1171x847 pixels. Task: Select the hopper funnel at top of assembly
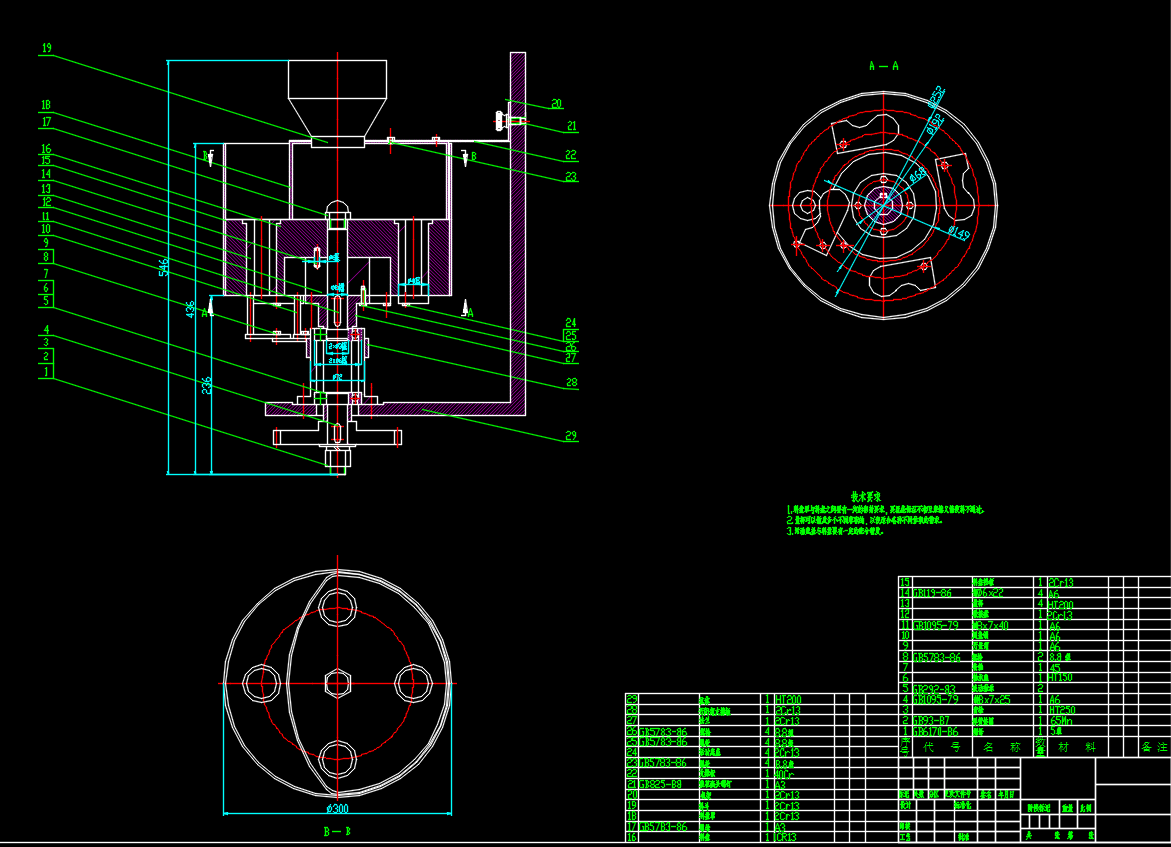337,96
